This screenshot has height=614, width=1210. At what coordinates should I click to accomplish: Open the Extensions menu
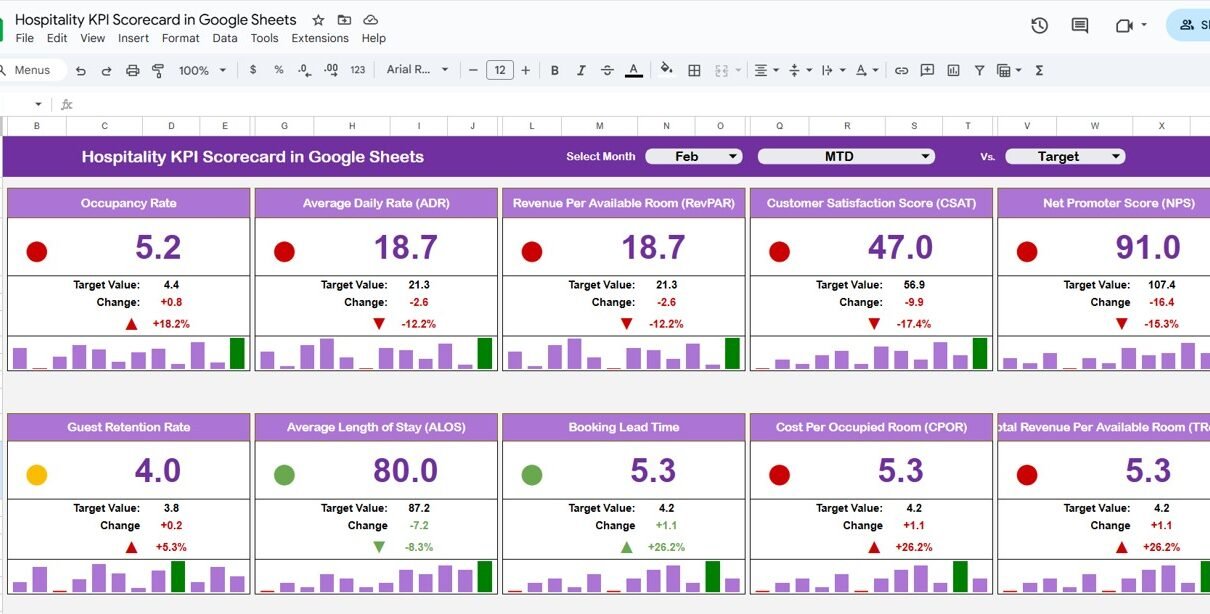[x=320, y=38]
